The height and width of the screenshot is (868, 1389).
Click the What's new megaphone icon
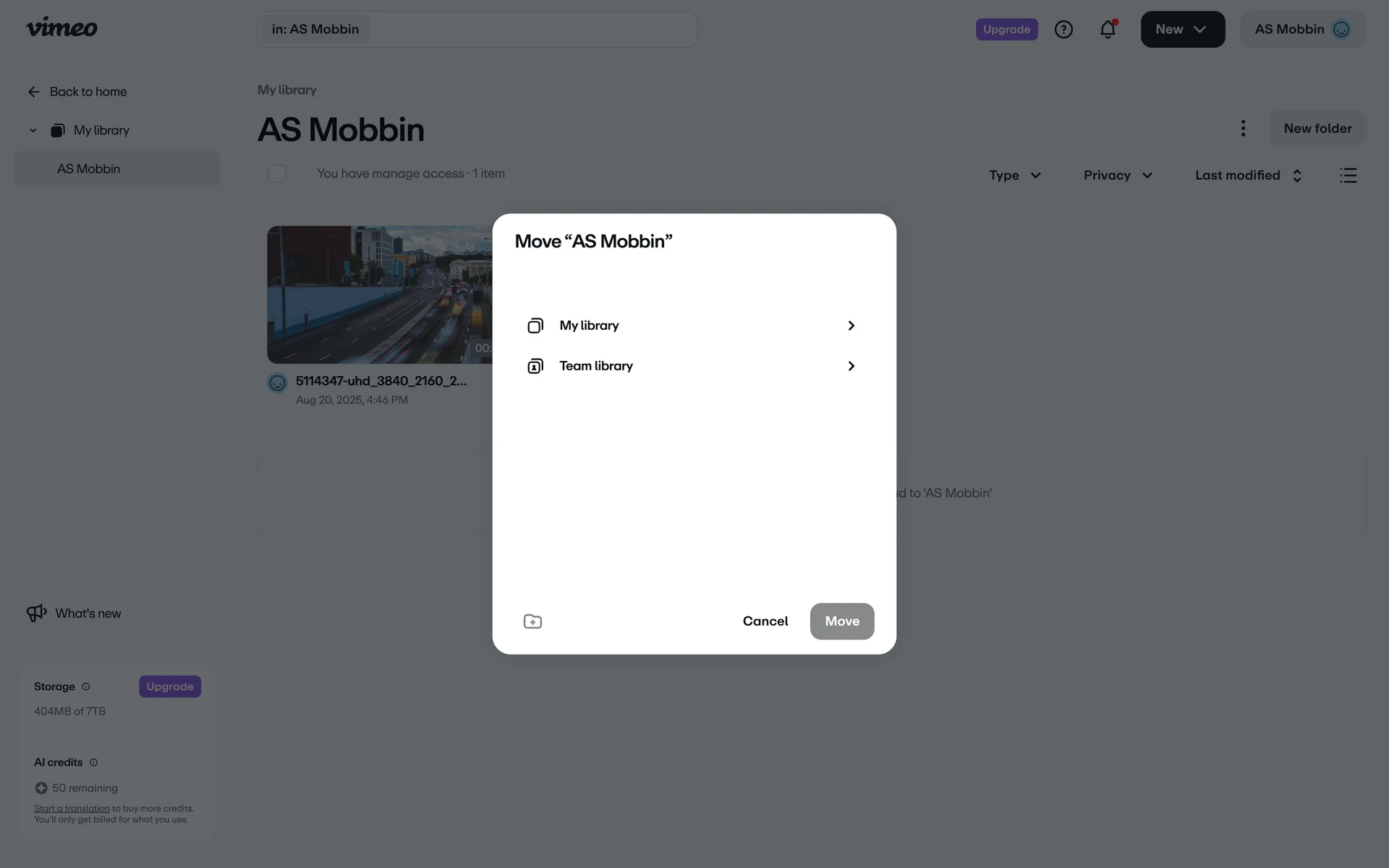point(36,613)
